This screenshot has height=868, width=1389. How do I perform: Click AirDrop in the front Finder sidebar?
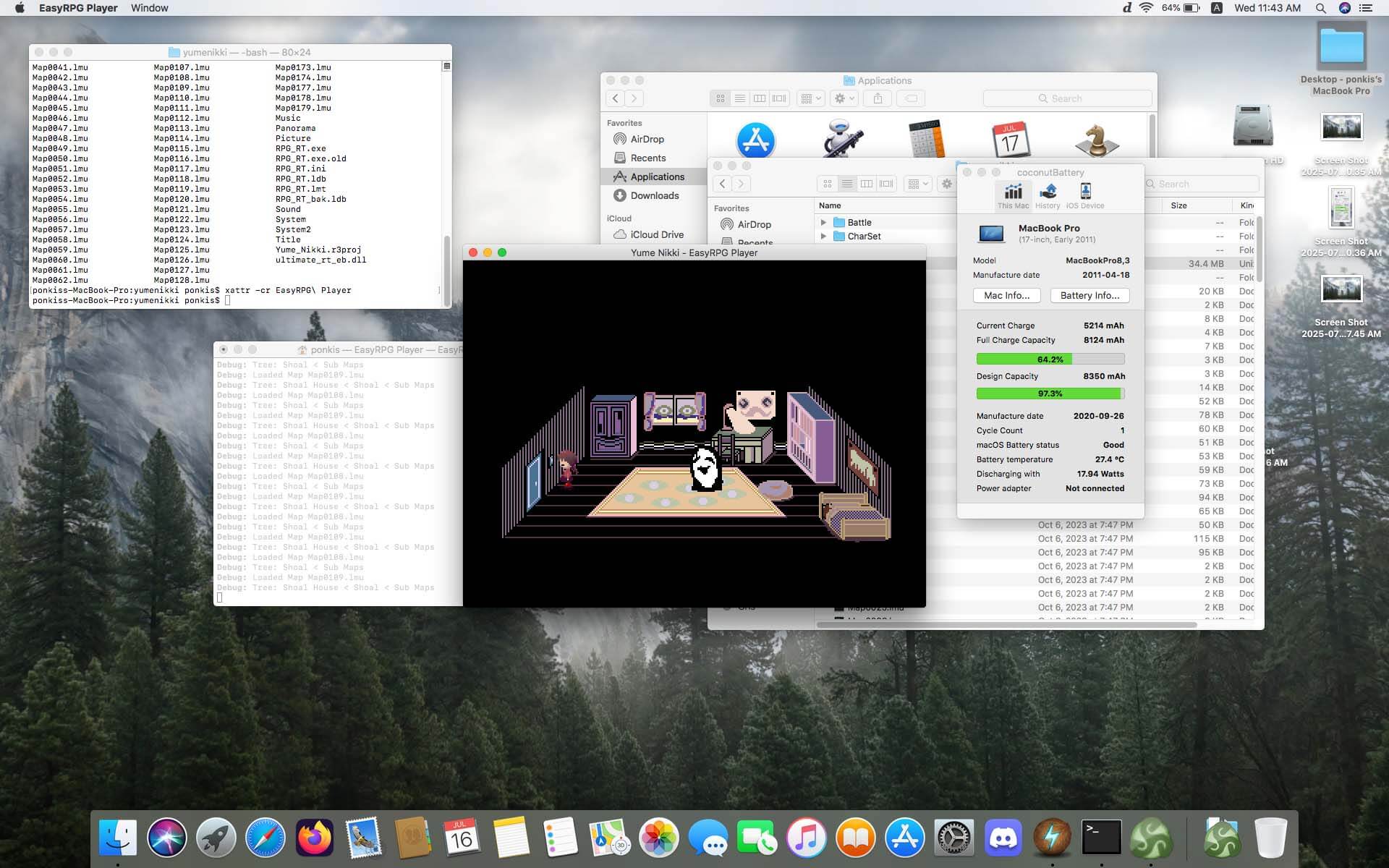point(753,224)
